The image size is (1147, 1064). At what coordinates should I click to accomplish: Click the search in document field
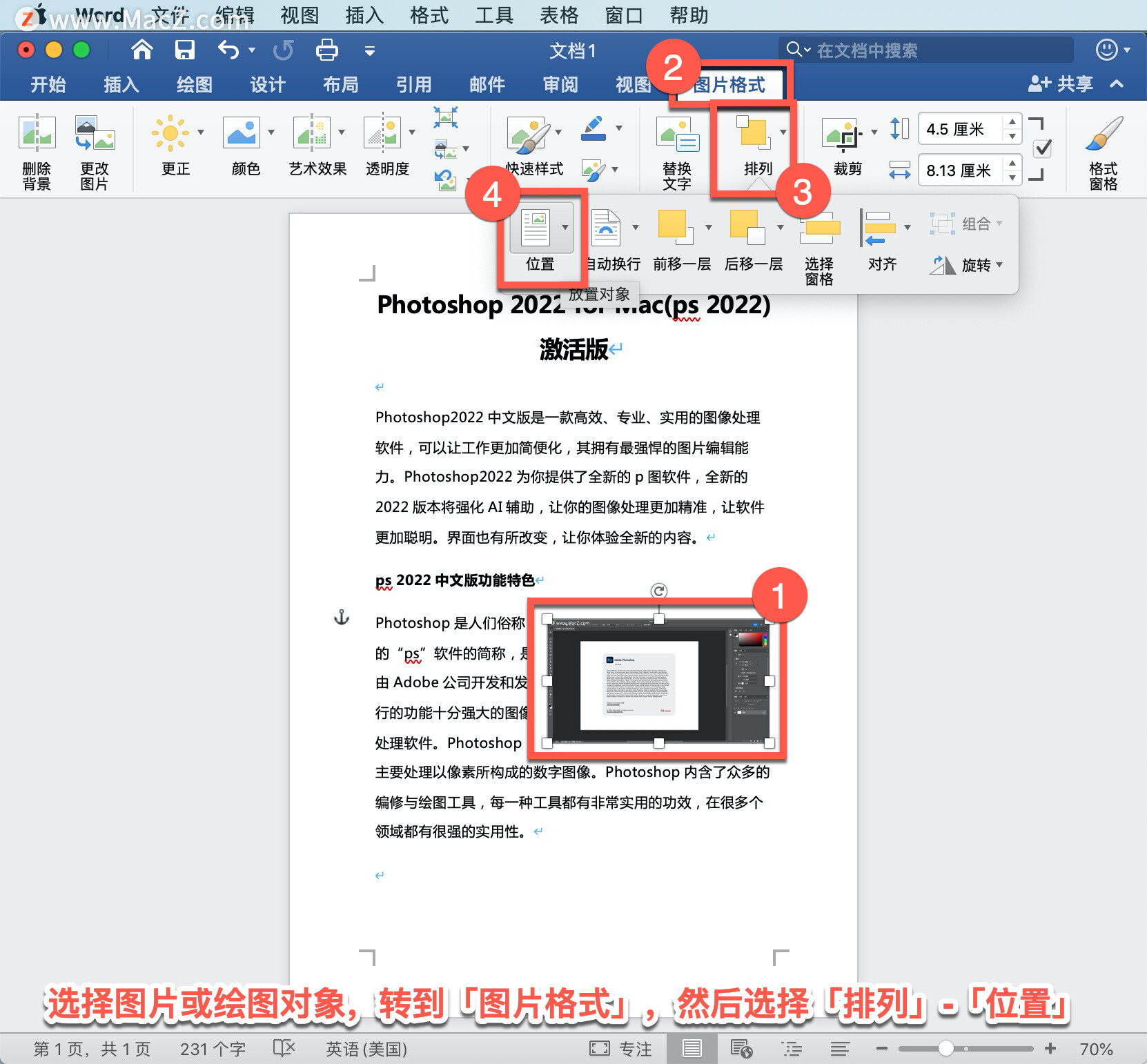(925, 50)
